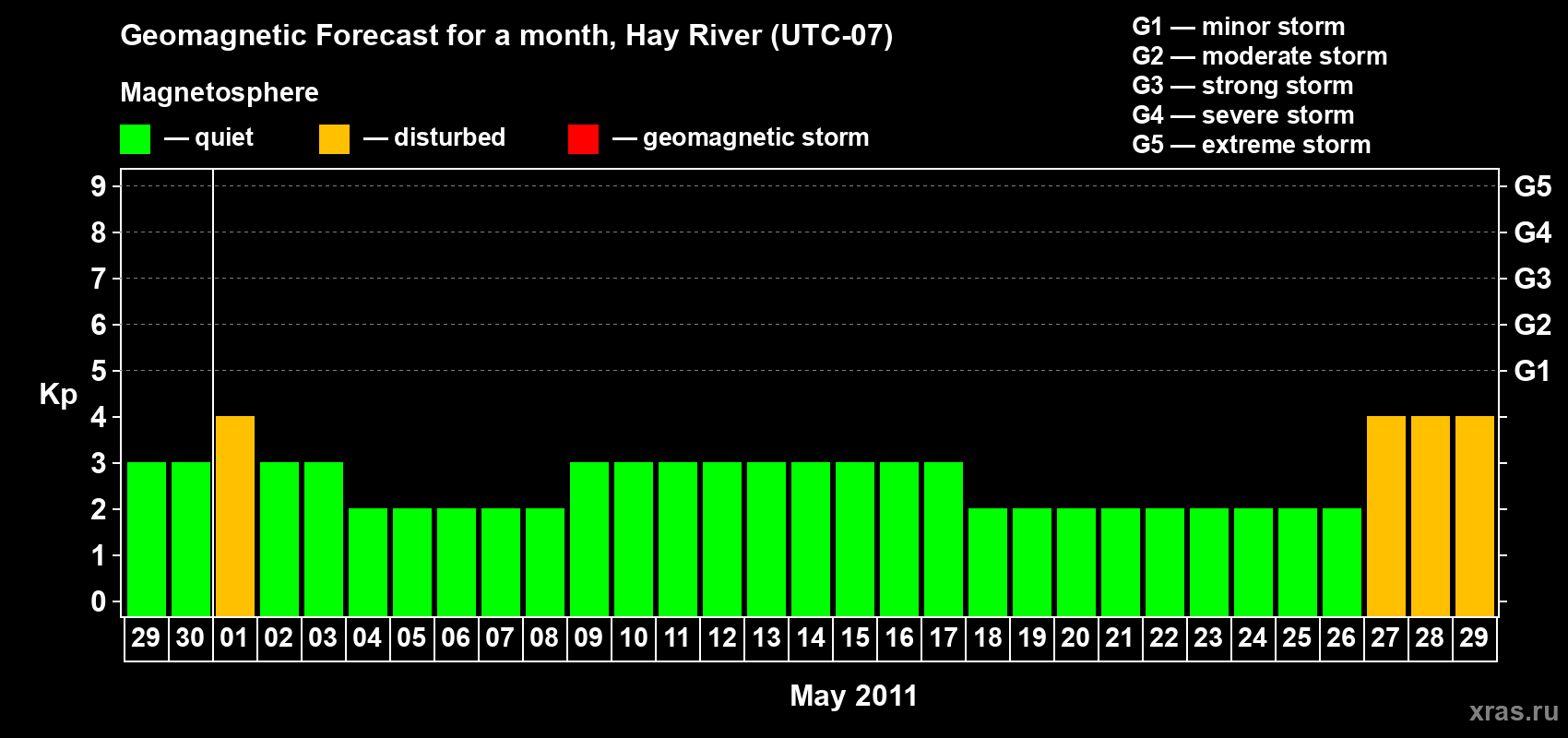The height and width of the screenshot is (738, 1568).
Task: Select the orange bar for day 29 at the right end
Action: pos(1475,516)
